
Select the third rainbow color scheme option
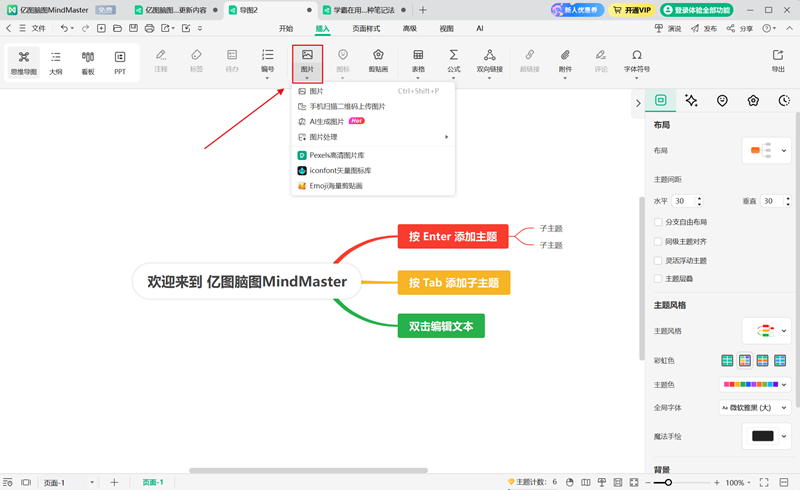[x=762, y=361]
